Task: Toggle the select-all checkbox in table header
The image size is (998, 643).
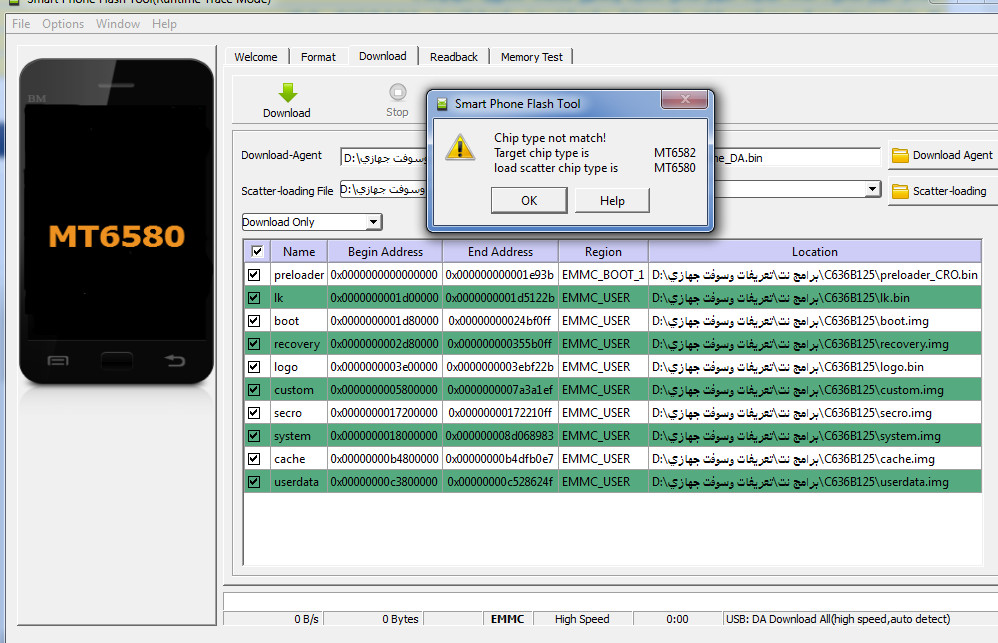Action: click(257, 251)
